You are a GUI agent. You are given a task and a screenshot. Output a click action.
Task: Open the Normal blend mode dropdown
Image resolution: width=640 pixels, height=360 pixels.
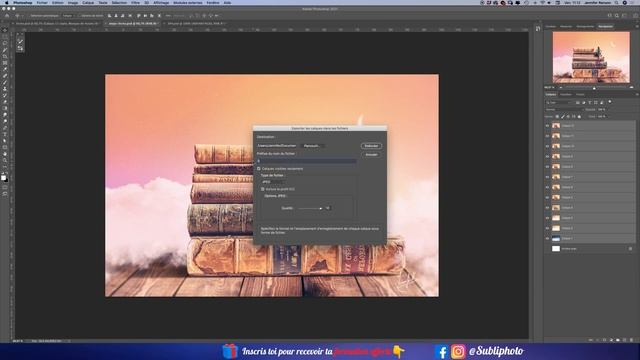(564, 109)
